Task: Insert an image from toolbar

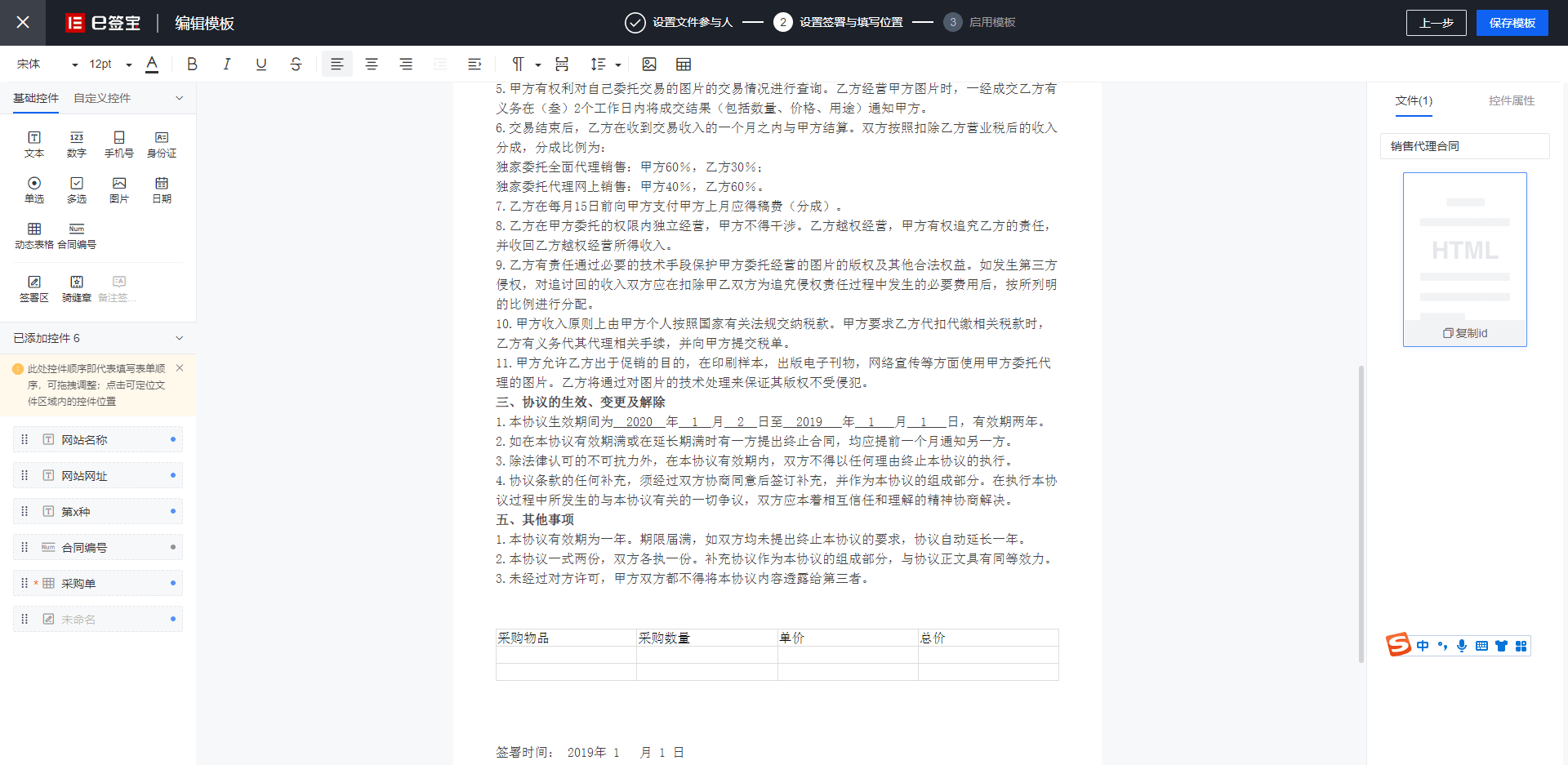Action: coord(649,64)
